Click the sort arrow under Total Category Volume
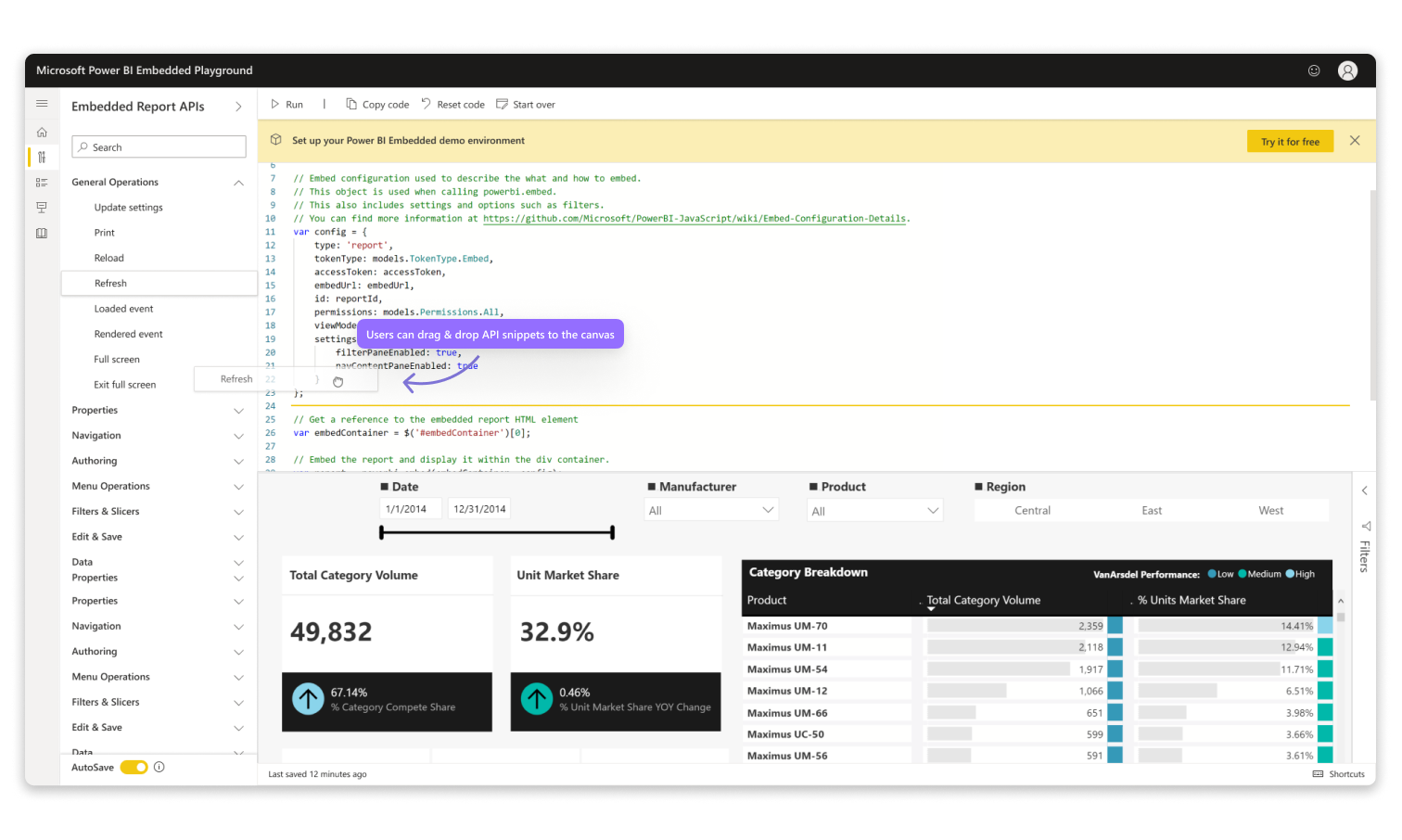This screenshot has height=840, width=1402. pos(931,609)
